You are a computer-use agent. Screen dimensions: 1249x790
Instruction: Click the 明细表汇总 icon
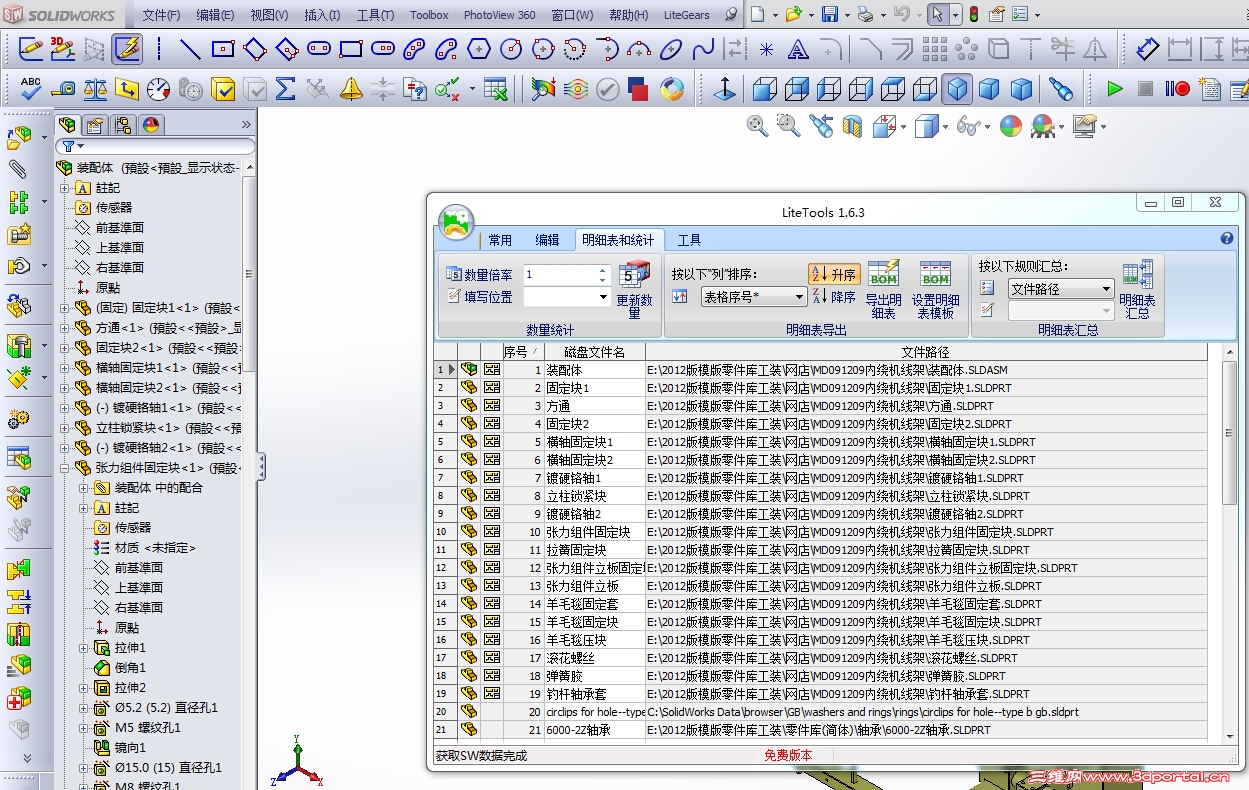pos(1138,275)
